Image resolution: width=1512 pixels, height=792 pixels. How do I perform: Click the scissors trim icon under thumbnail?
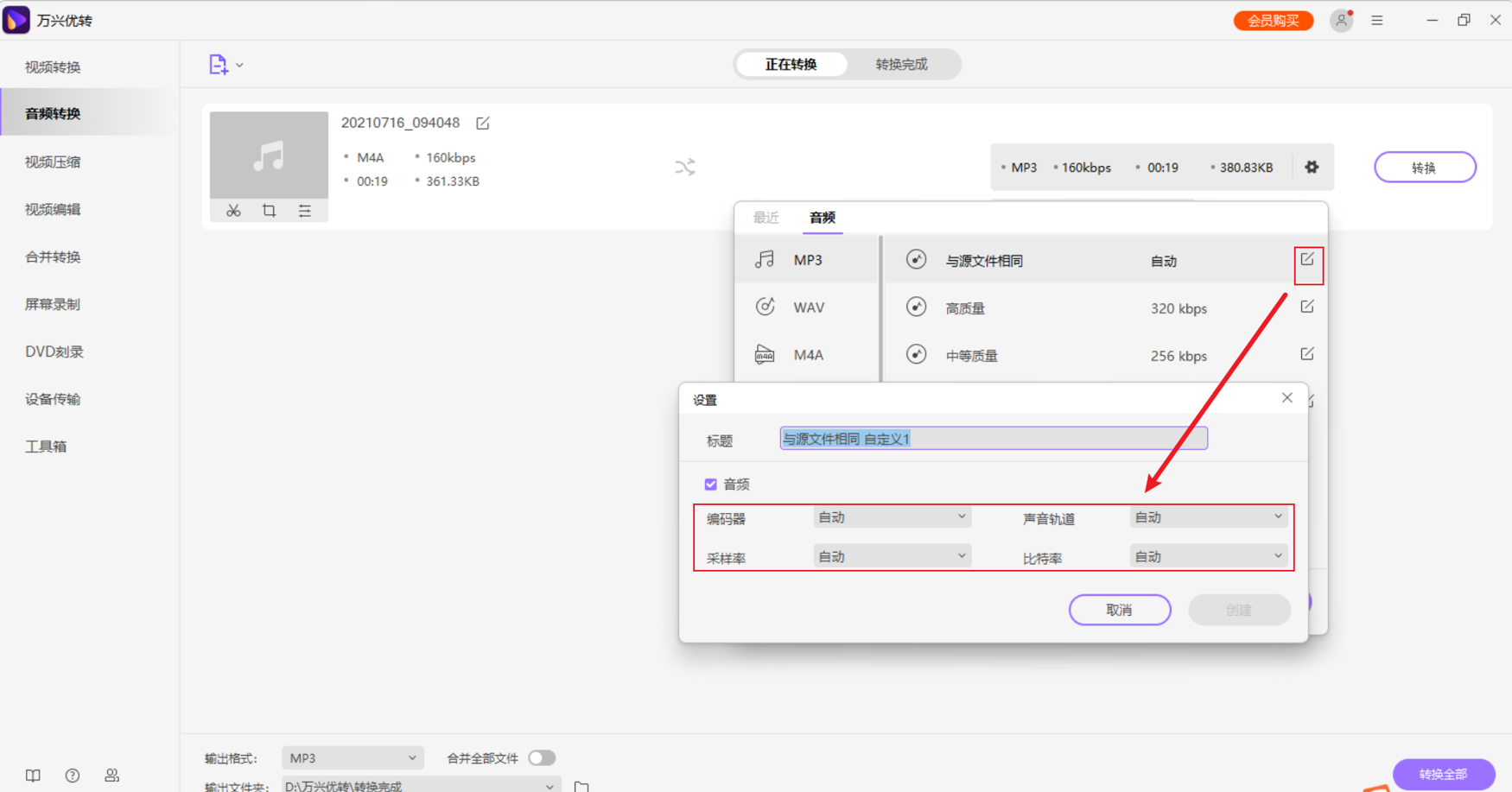(x=233, y=211)
